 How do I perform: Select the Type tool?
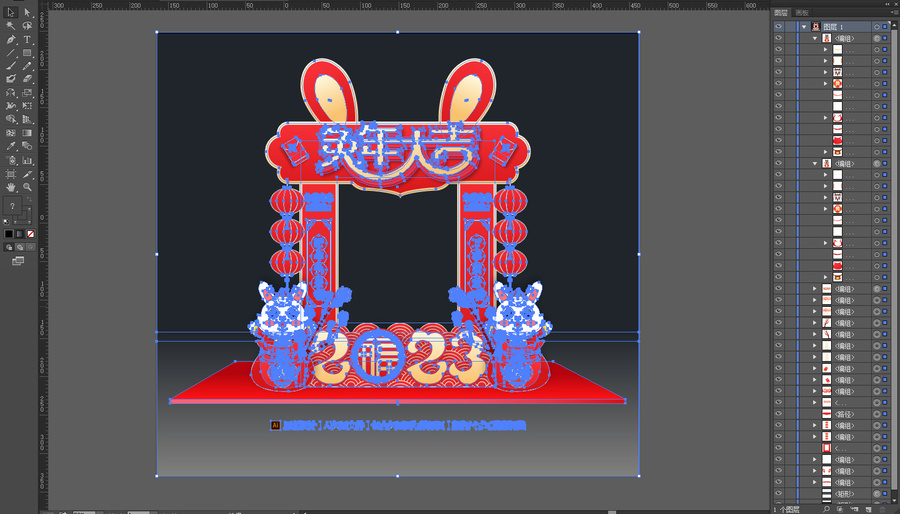(x=27, y=40)
